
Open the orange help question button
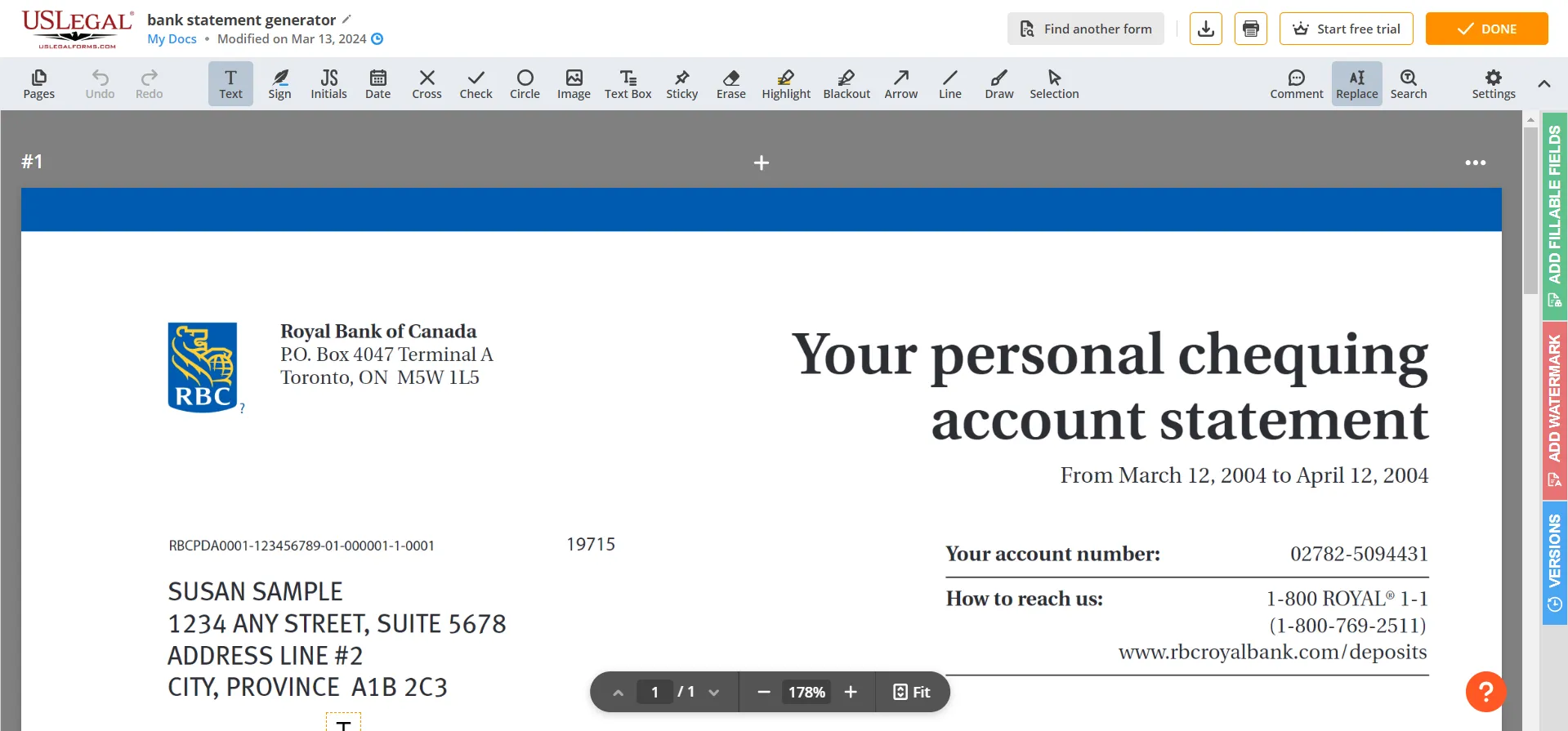1485,692
